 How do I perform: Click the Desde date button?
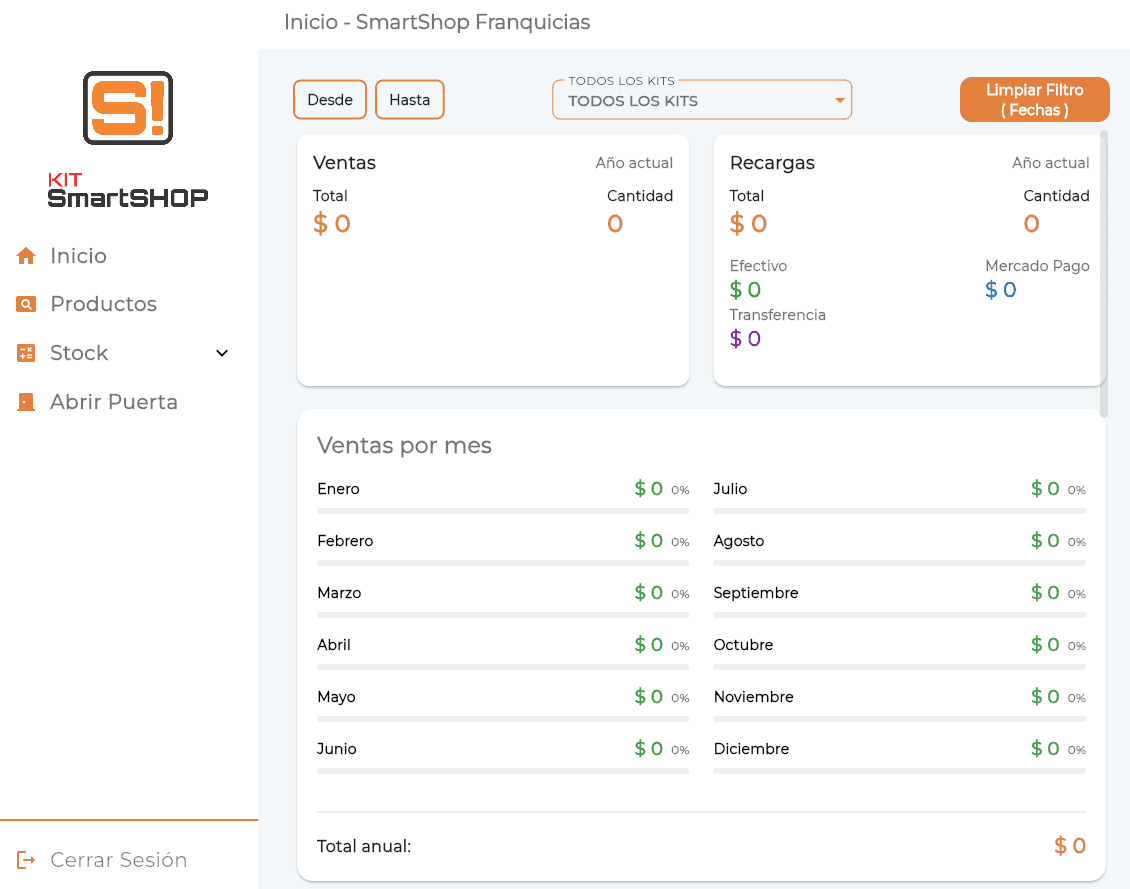tap(329, 99)
